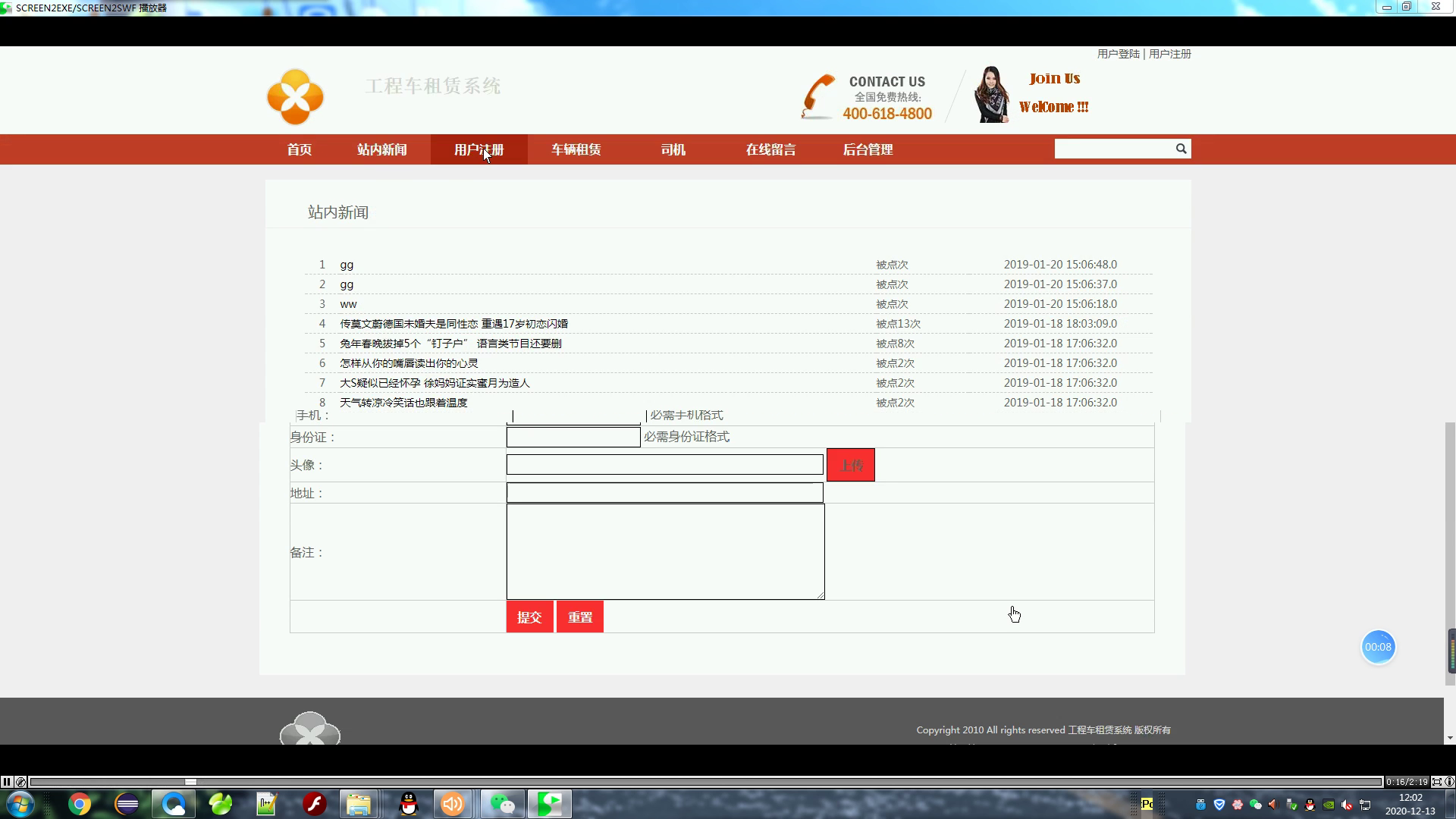Open the File Explorer taskbar icon
The image size is (1456, 819).
tap(359, 804)
